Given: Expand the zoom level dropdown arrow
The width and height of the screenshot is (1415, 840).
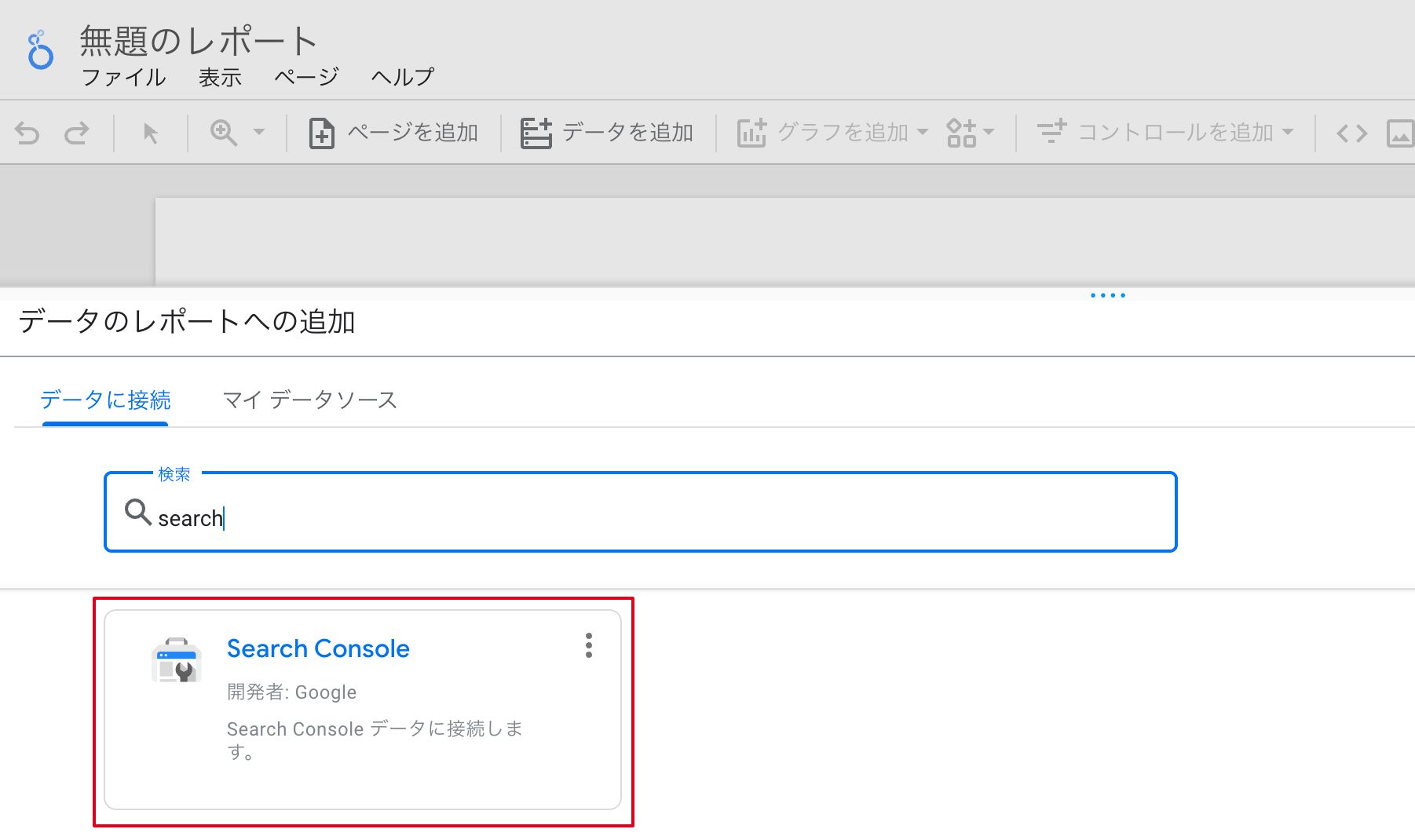Looking at the screenshot, I should 259,133.
